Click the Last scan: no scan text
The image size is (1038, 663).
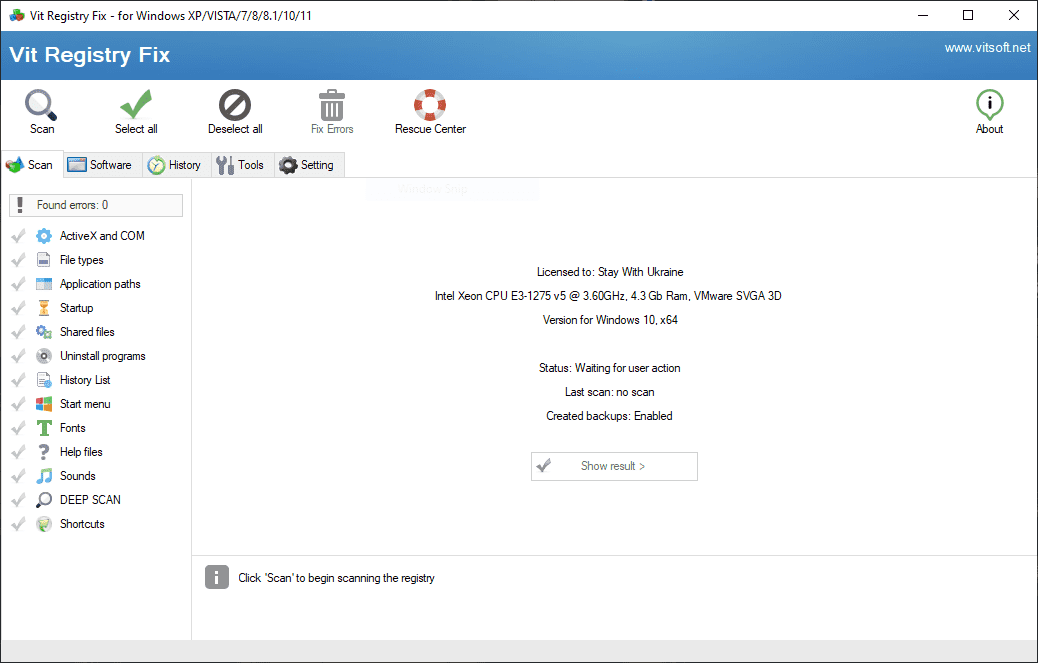click(609, 392)
